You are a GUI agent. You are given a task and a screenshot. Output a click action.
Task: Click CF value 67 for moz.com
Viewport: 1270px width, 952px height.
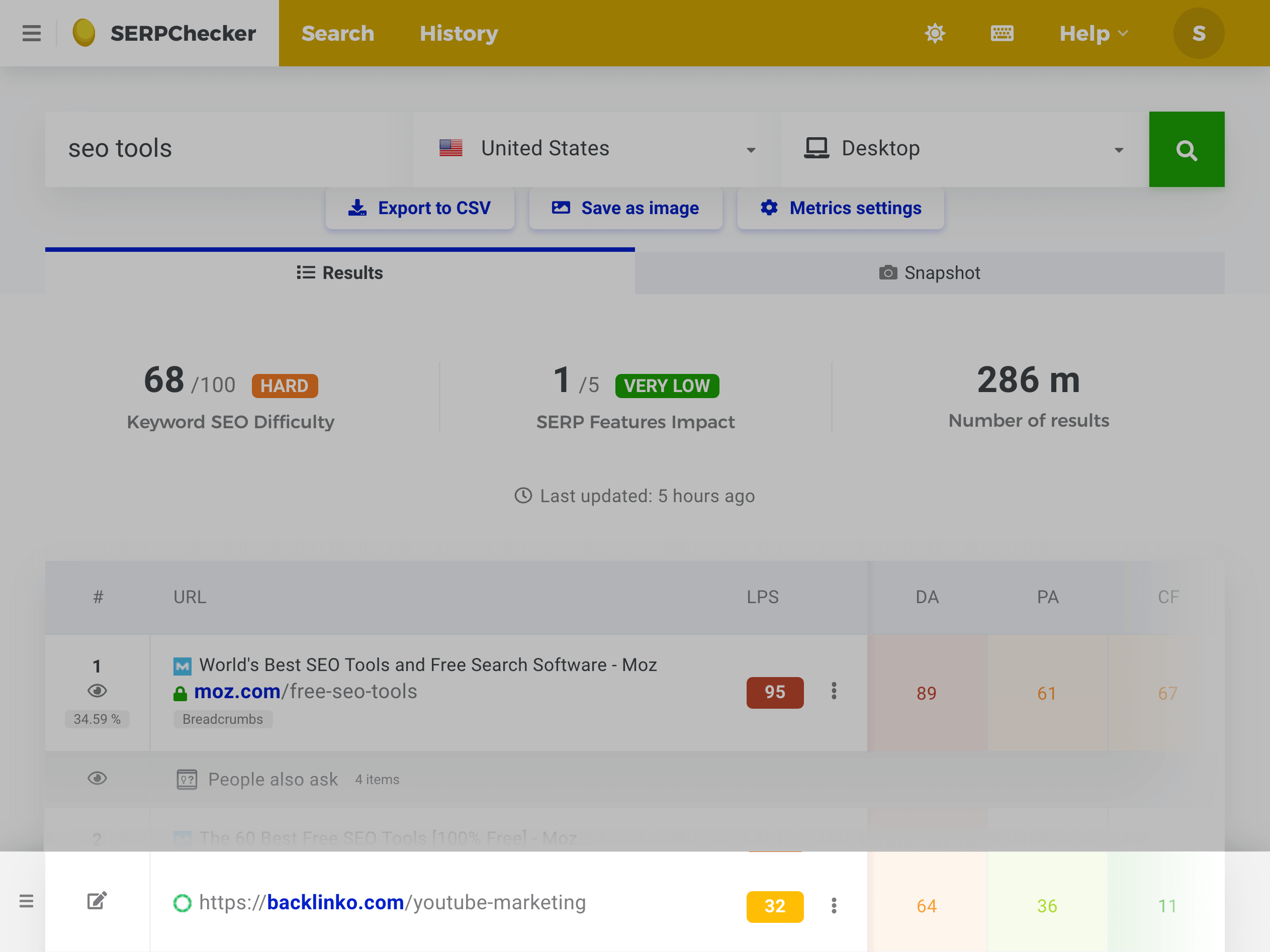(1167, 693)
